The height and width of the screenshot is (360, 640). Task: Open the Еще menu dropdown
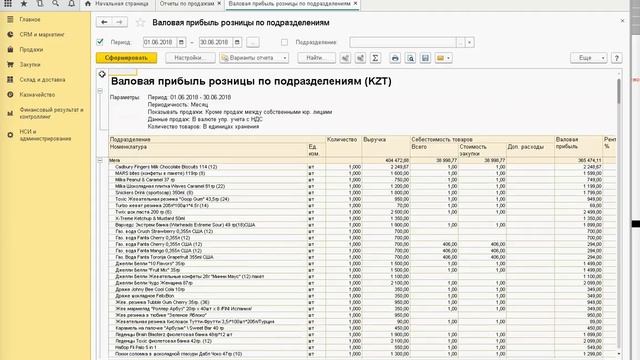[x=589, y=58]
